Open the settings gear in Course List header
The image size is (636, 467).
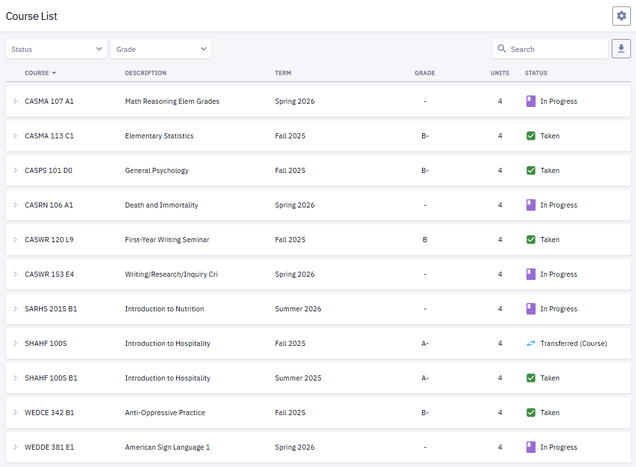[x=621, y=16]
